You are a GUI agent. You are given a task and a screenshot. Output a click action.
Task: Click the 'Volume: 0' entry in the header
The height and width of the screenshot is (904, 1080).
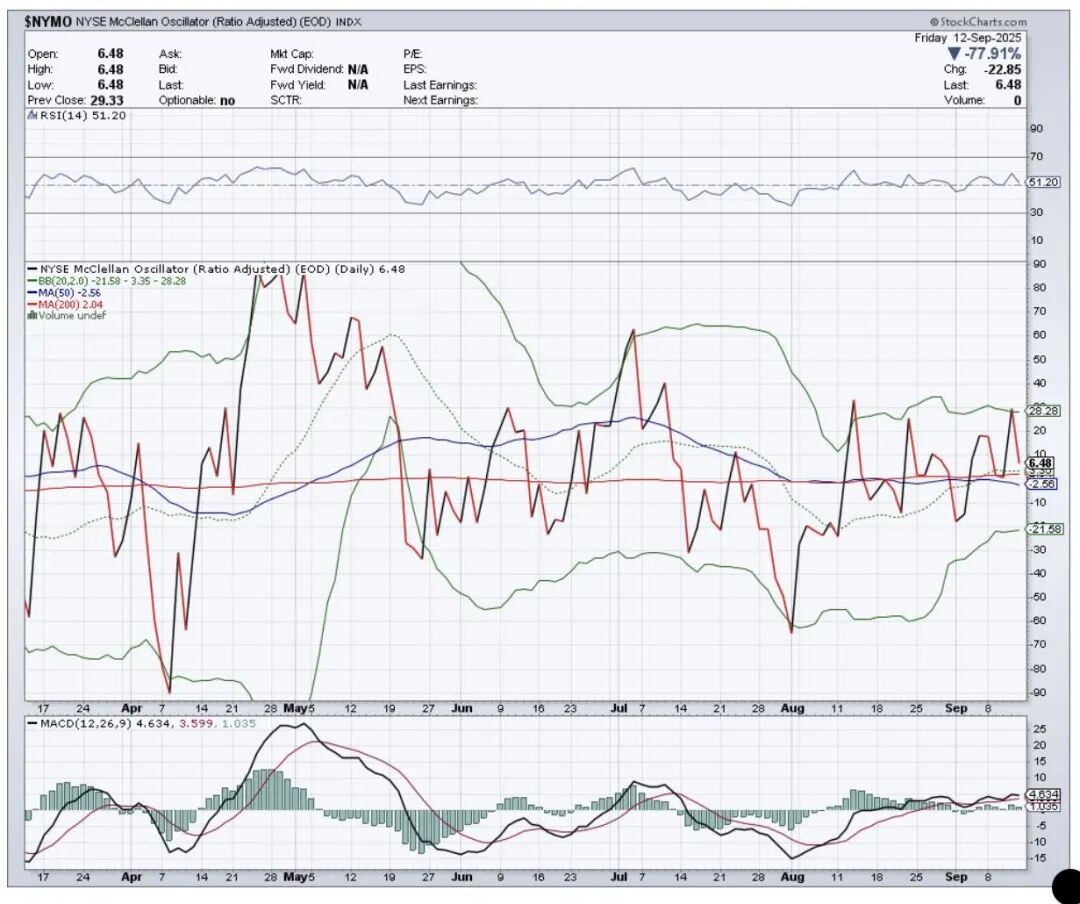(983, 101)
